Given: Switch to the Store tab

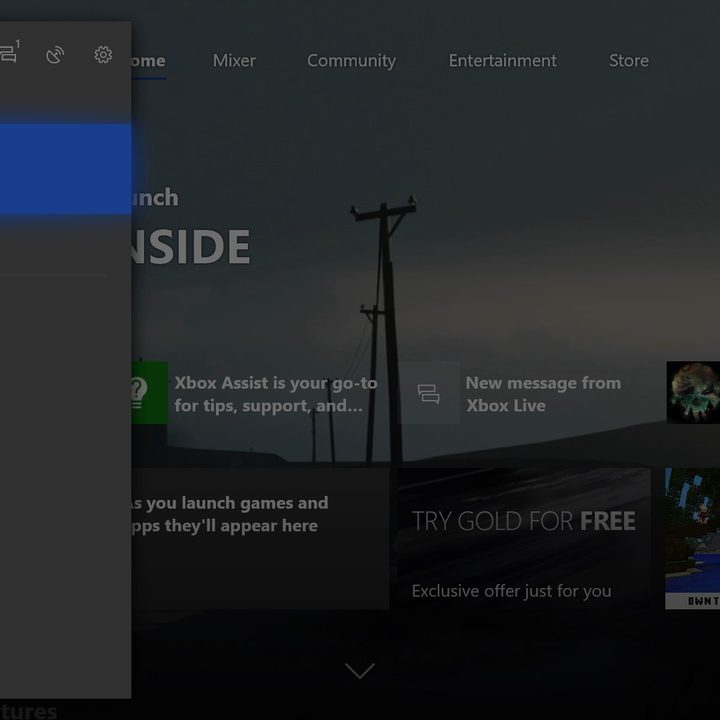Looking at the screenshot, I should (x=629, y=61).
